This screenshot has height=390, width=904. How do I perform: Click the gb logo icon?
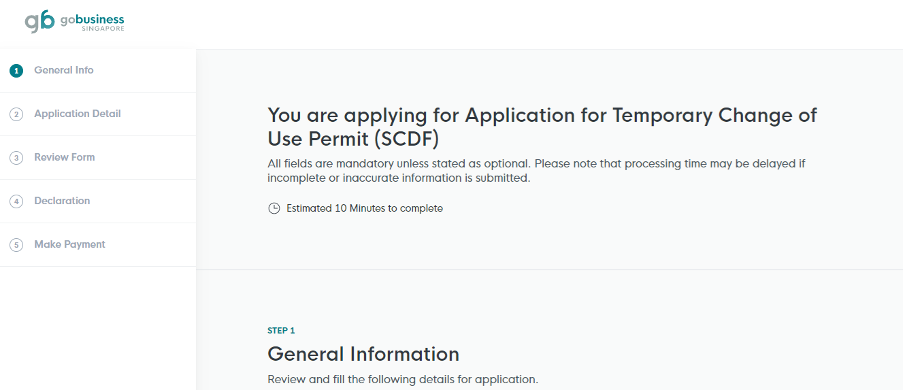pyautogui.click(x=40, y=22)
